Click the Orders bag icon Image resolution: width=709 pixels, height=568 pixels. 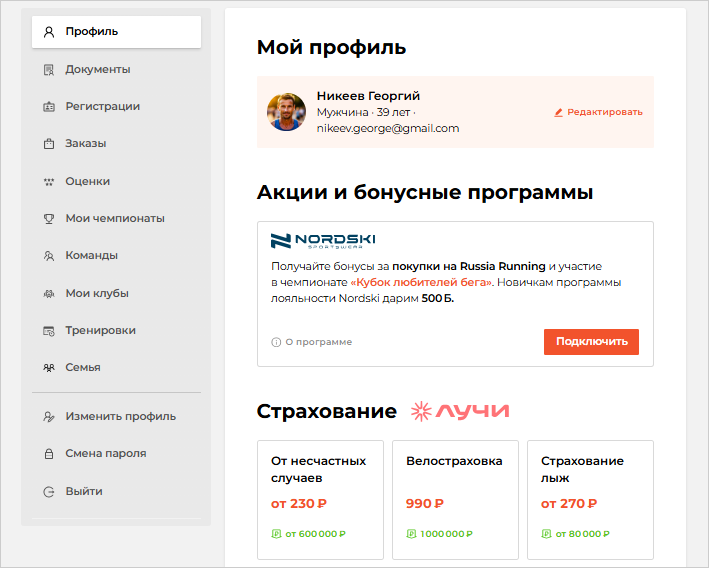click(48, 144)
